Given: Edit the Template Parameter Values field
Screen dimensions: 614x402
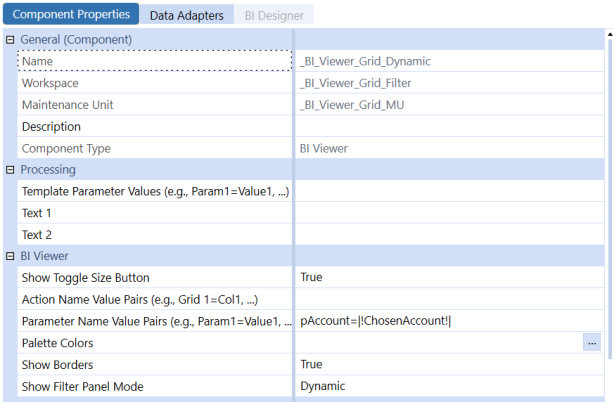Looking at the screenshot, I should 450,191.
